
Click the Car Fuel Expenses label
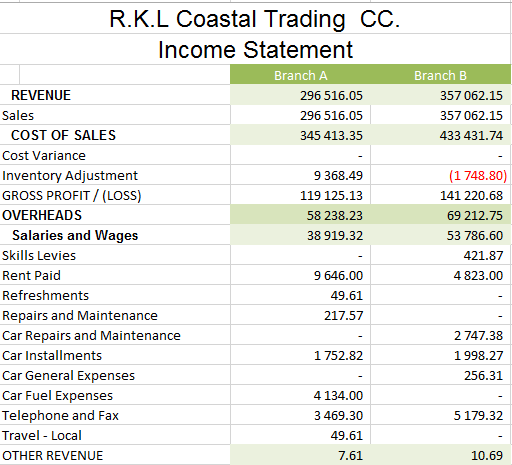coord(57,396)
